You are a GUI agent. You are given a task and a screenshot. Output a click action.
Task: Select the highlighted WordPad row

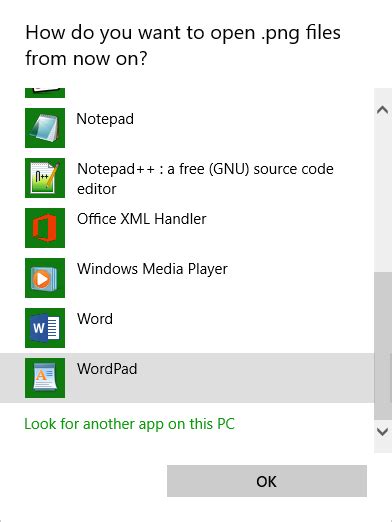coord(187,378)
